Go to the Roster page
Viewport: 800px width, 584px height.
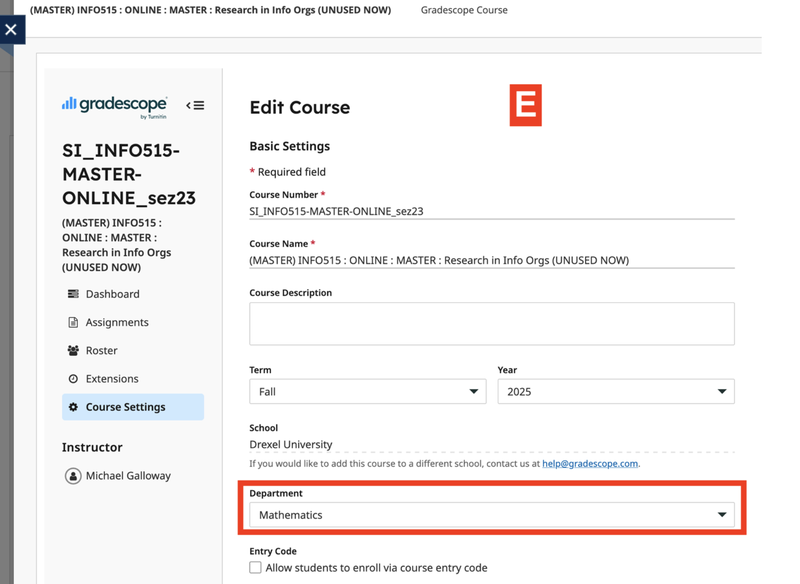coord(101,351)
